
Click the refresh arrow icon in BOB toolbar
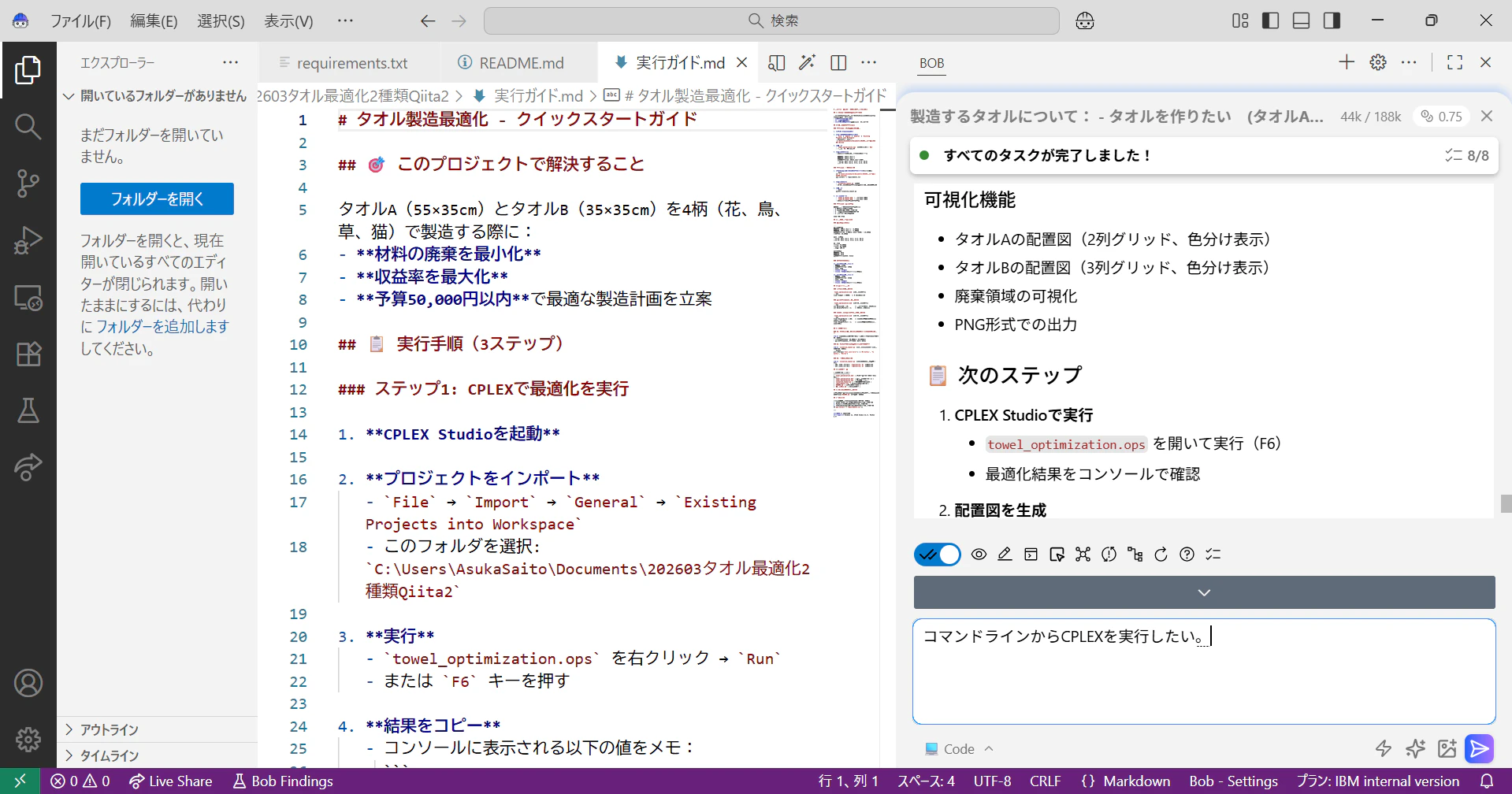click(x=1161, y=555)
